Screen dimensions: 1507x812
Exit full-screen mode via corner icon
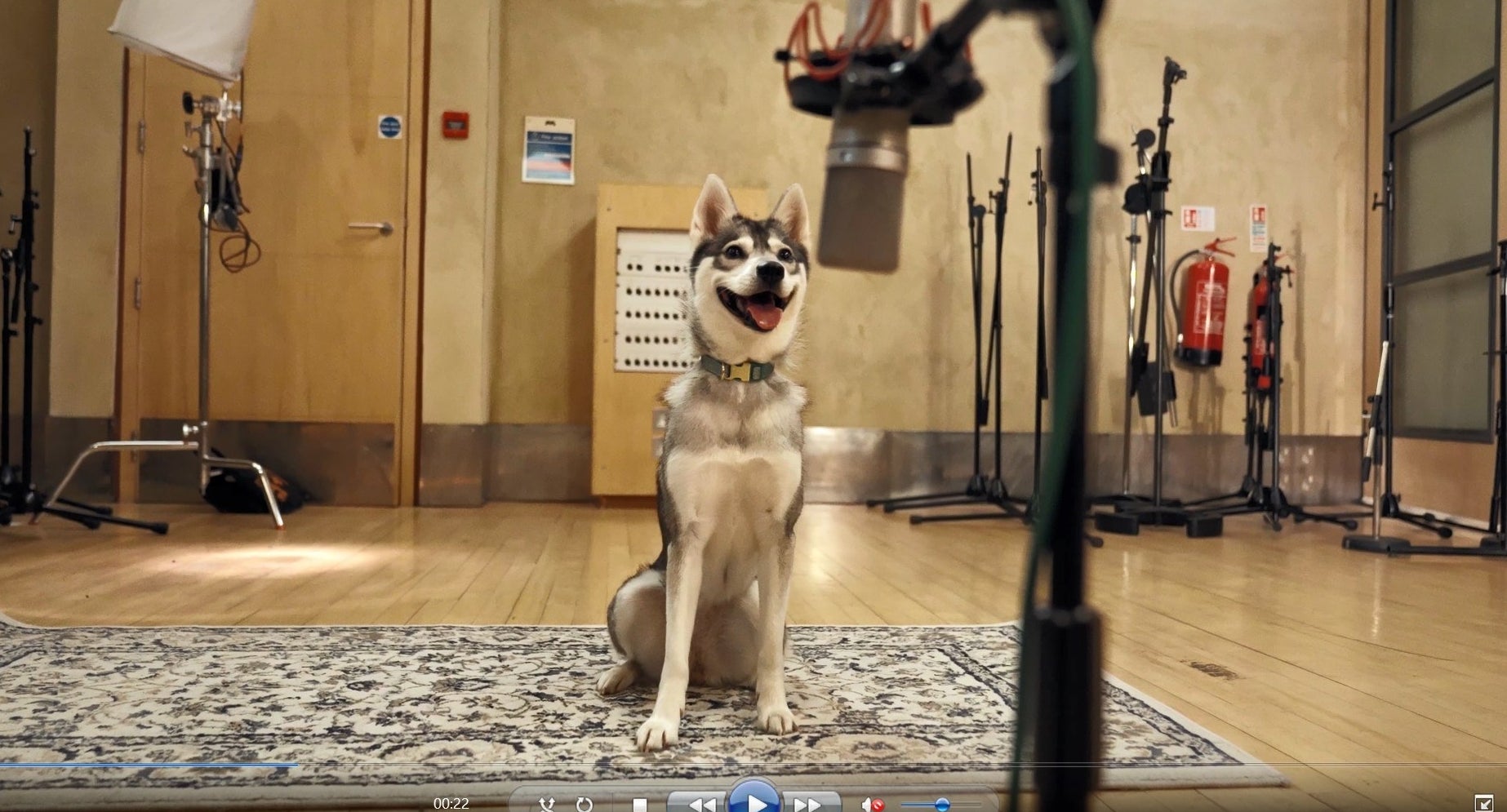pyautogui.click(x=1483, y=803)
